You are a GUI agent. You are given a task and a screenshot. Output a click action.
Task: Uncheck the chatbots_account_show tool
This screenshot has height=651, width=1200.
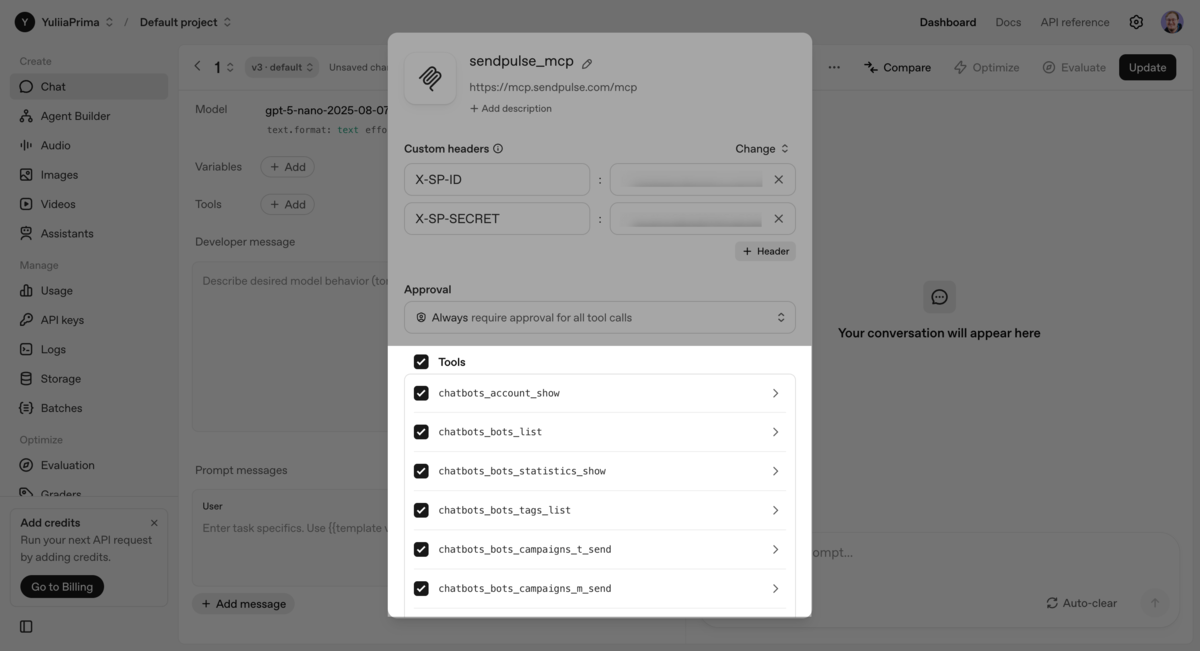click(421, 393)
